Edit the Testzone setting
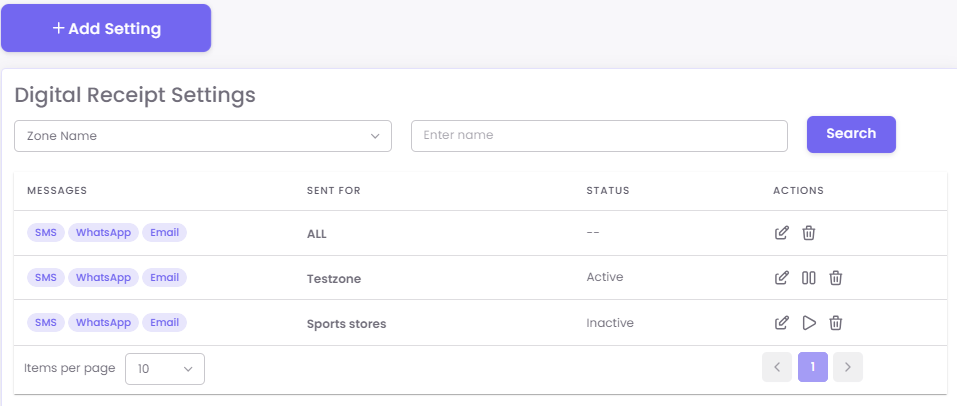Image resolution: width=957 pixels, height=406 pixels. [782, 278]
